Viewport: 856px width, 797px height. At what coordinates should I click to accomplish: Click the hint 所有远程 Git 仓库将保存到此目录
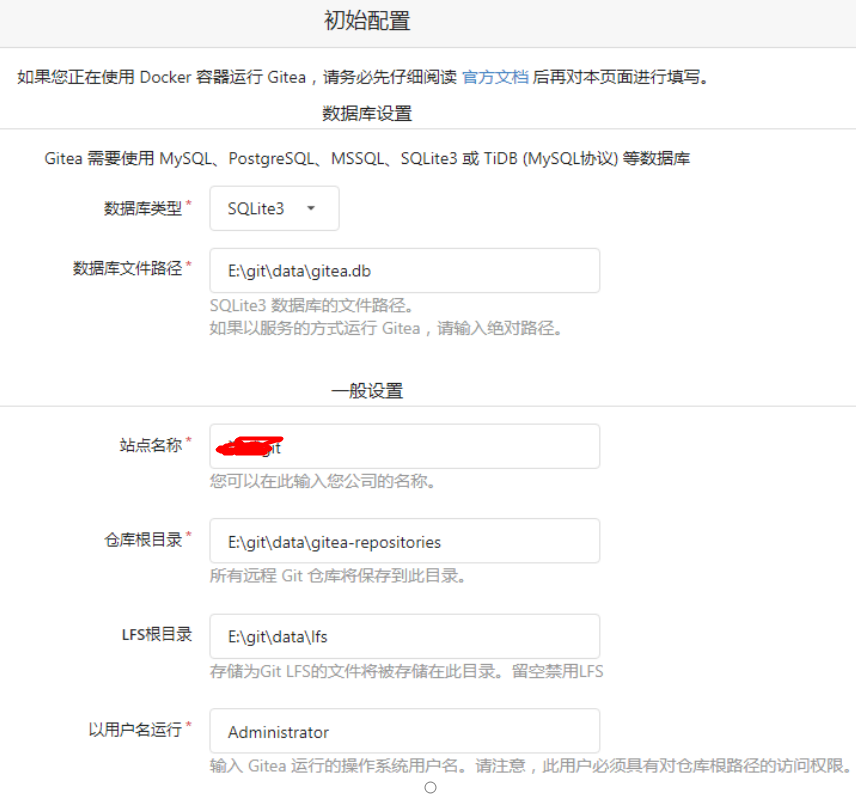(337, 575)
